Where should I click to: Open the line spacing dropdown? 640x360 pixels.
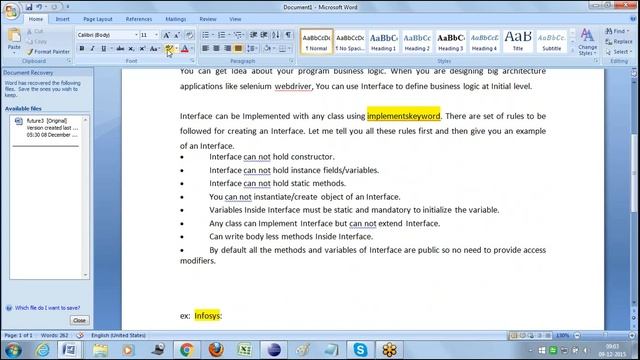click(x=251, y=49)
